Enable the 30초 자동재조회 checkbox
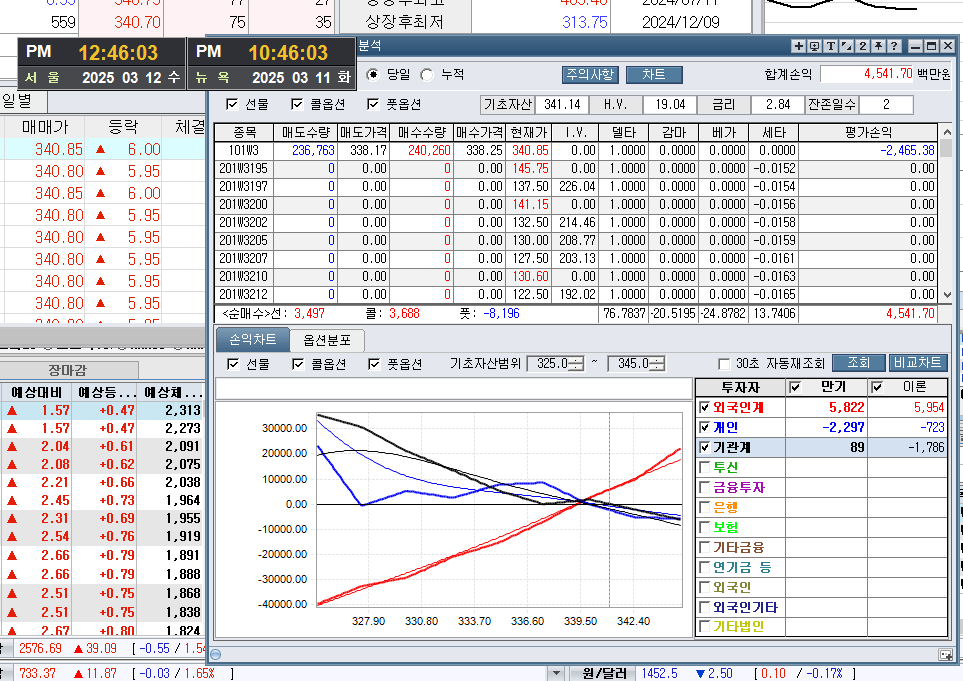This screenshot has height=681, width=963. pos(724,364)
